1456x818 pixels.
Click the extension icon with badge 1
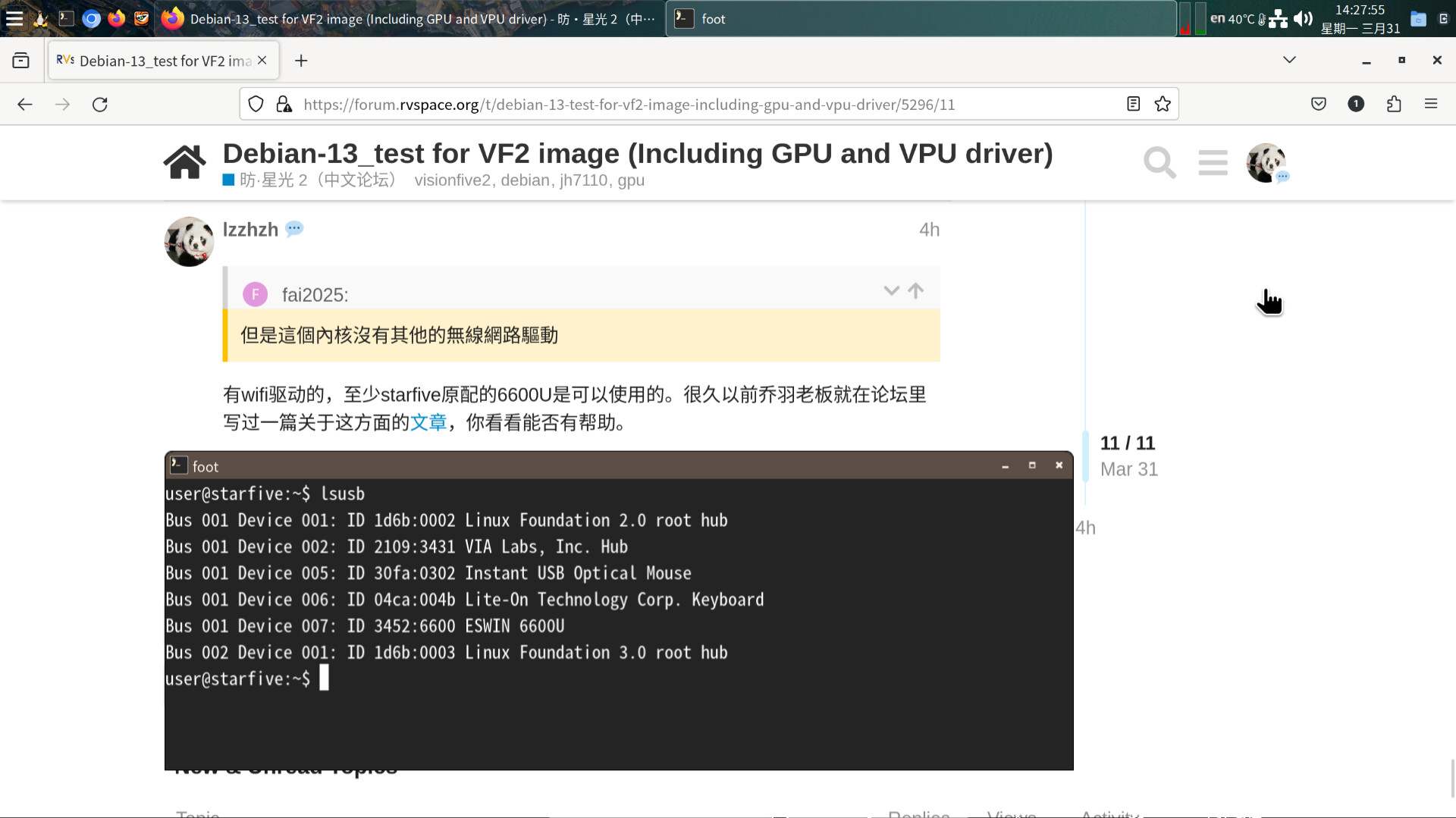pos(1356,105)
